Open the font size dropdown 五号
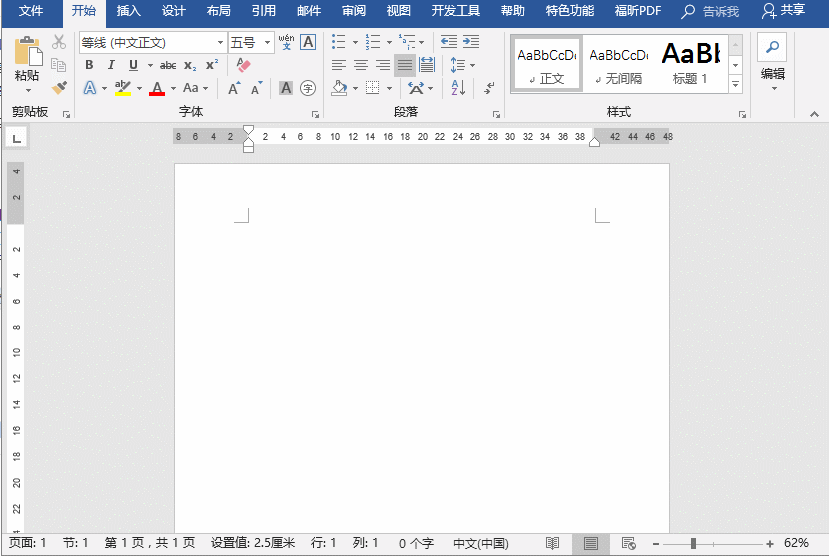Screen dimensions: 829x556 [268, 43]
